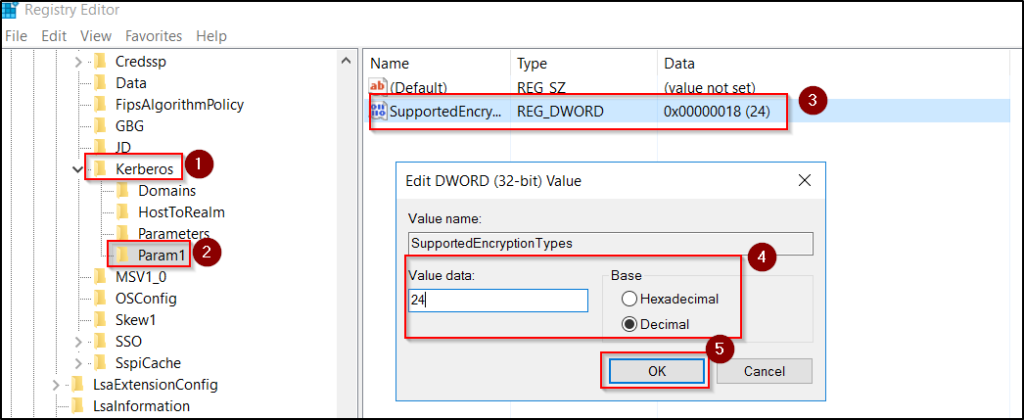1024x420 pixels.
Task: Click the REG_DWORD type cell
Action: [560, 111]
